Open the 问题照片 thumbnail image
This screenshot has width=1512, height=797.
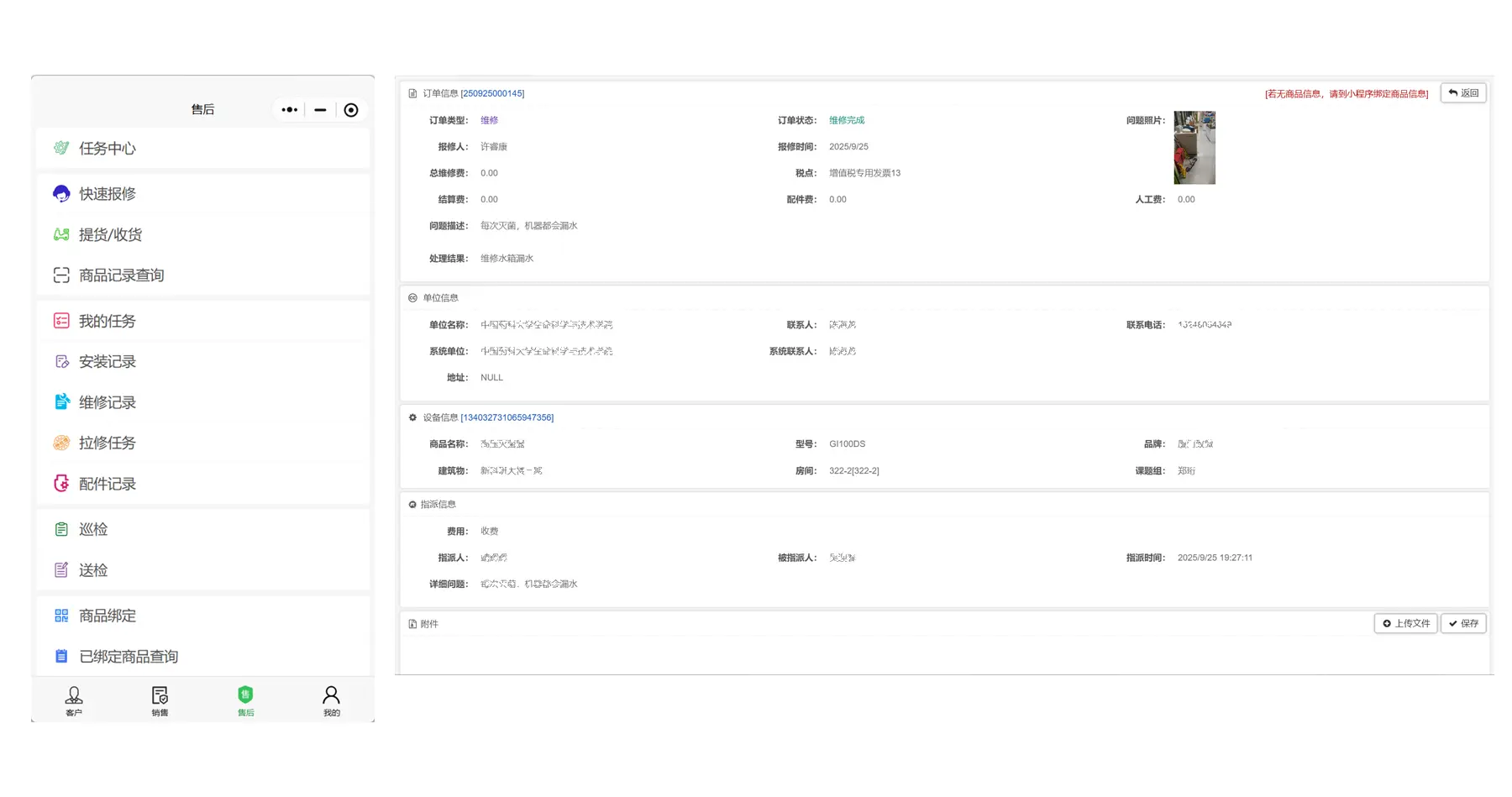tap(1194, 148)
